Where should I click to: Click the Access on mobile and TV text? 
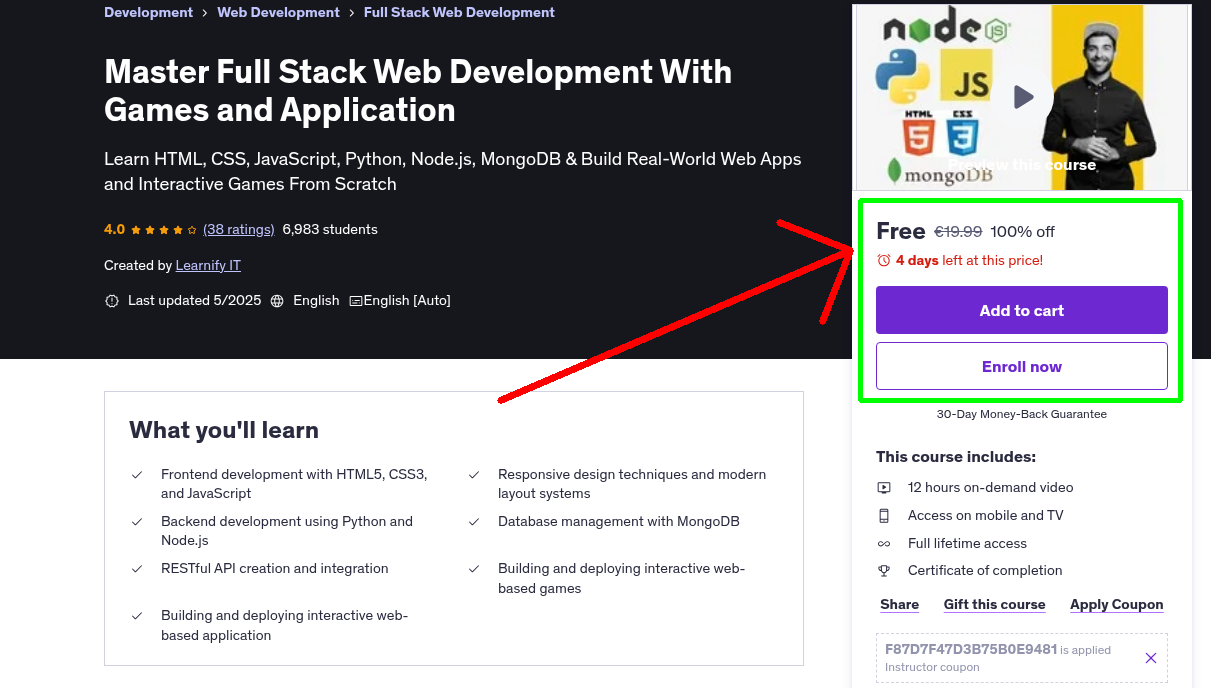tap(985, 516)
